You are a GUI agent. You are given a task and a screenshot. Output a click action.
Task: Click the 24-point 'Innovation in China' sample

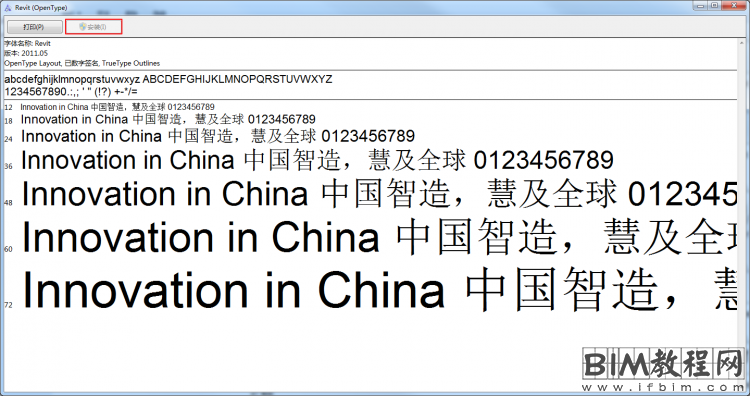tap(218, 136)
